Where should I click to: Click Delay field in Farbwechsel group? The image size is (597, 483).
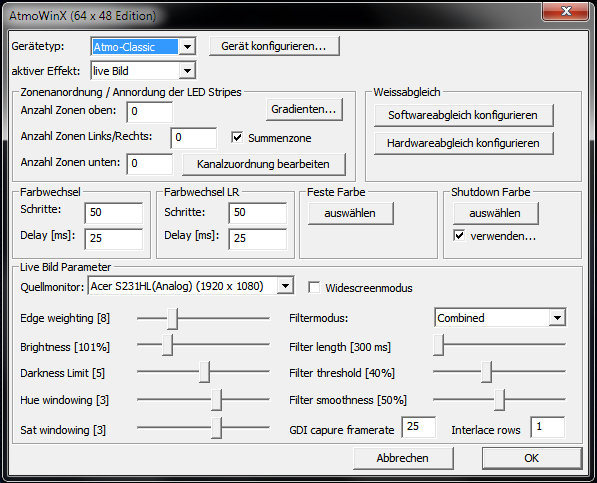114,239
